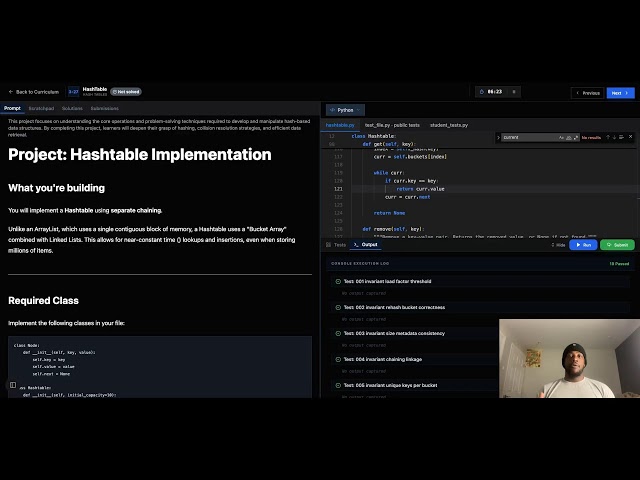This screenshot has width=640, height=480.
Task: Toggle find in selection
Action: point(621,137)
